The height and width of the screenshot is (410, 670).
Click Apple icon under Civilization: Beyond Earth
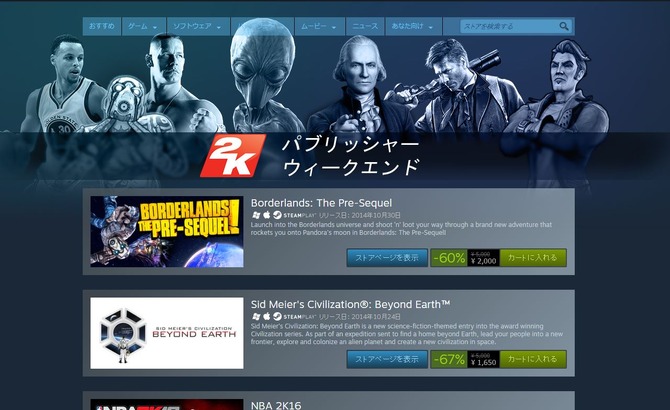pos(267,316)
